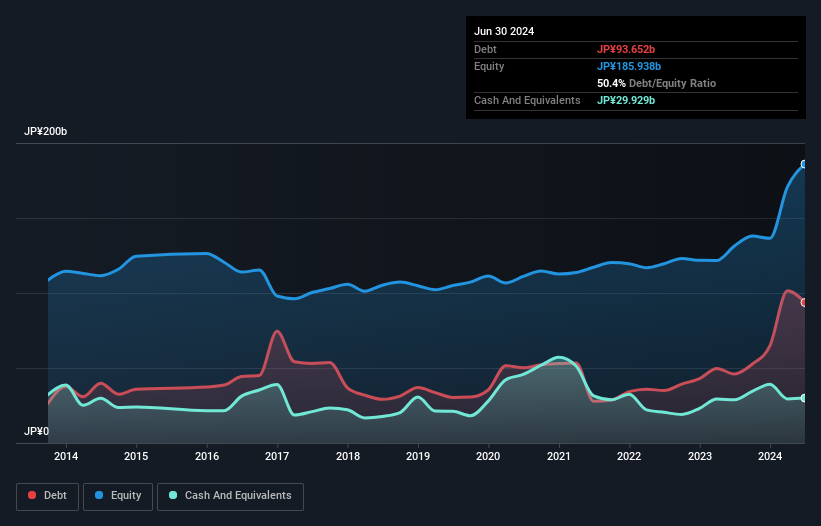Select the Equity endpoint marker at Jun 2024
The width and height of the screenshot is (821, 526).
click(x=804, y=164)
